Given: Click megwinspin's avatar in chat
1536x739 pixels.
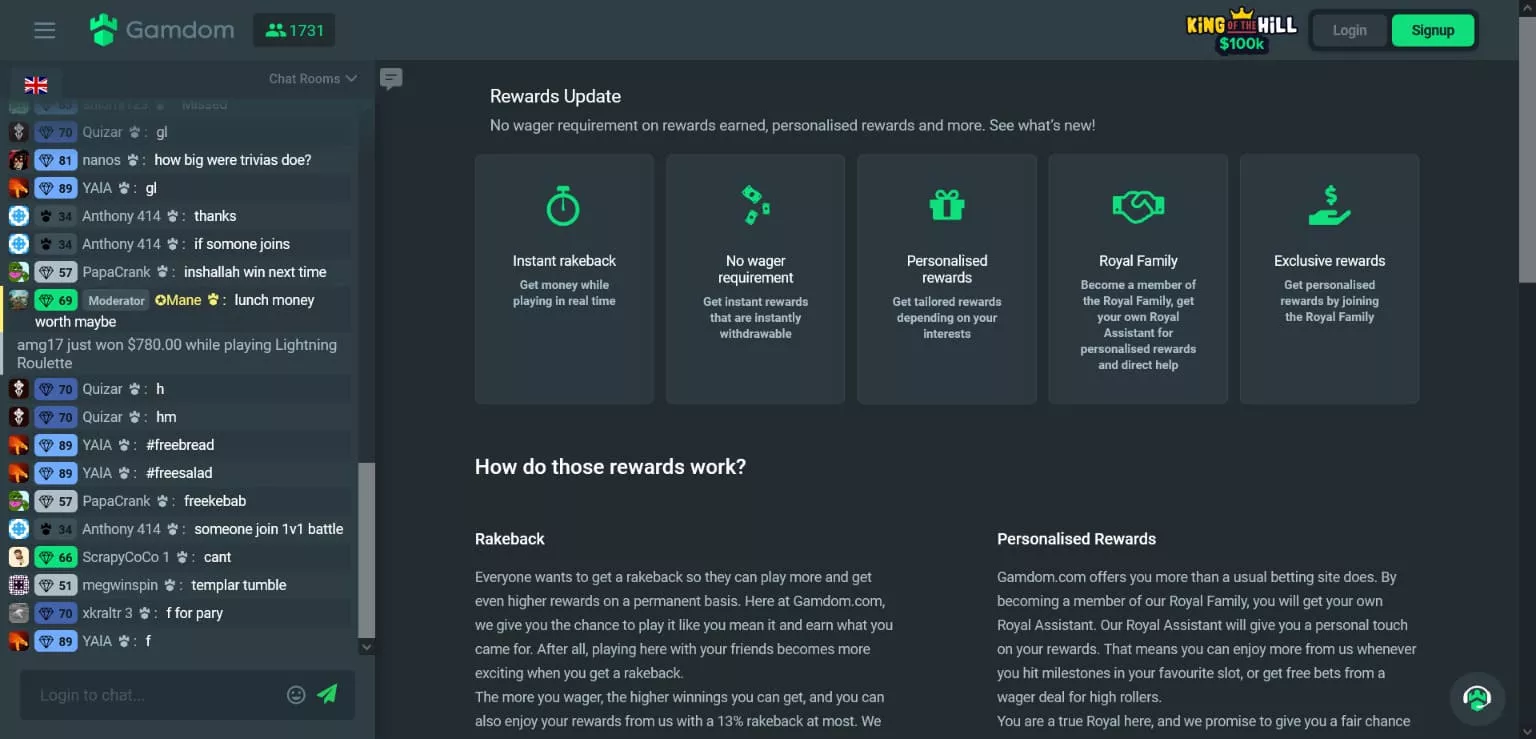Looking at the screenshot, I should point(18,585).
